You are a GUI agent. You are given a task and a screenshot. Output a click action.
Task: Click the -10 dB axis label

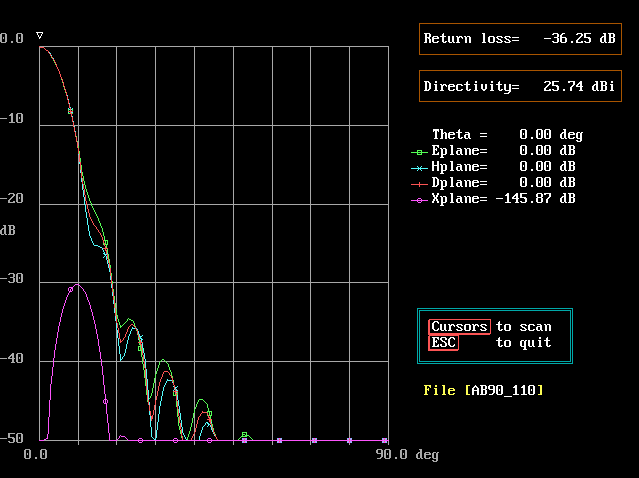(x=12, y=119)
